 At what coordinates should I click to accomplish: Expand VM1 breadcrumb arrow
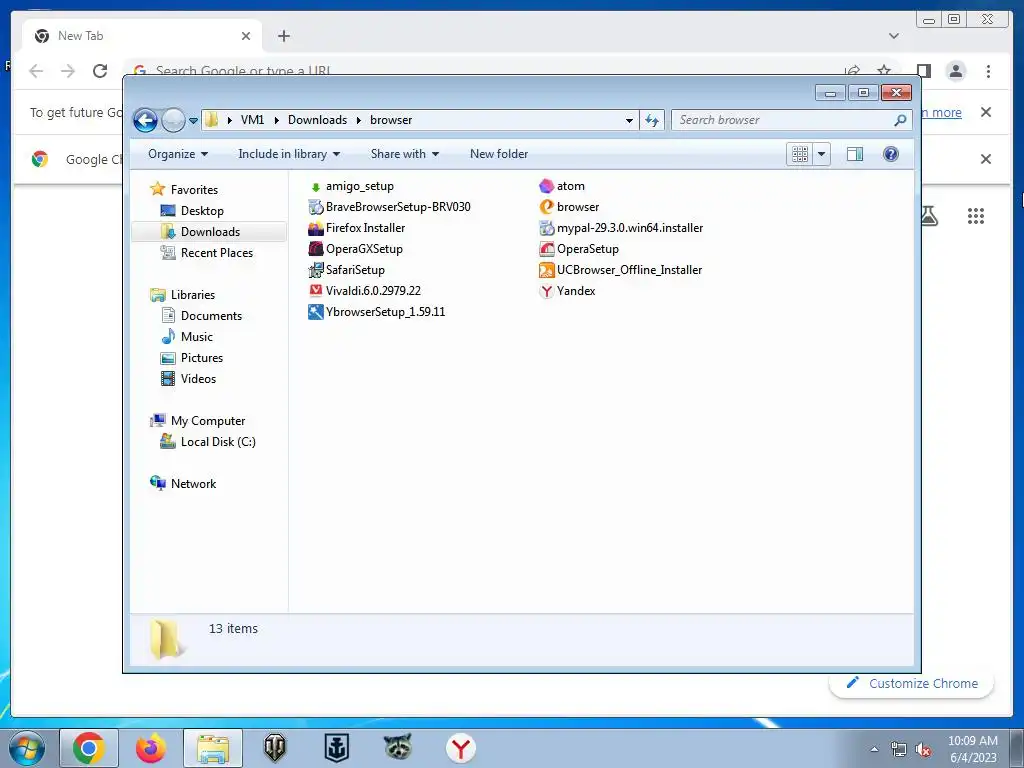coord(276,120)
